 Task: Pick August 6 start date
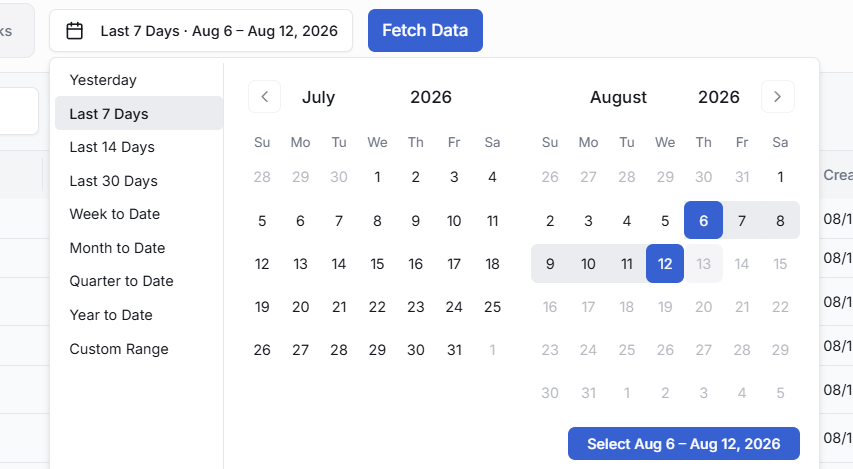click(x=703, y=220)
